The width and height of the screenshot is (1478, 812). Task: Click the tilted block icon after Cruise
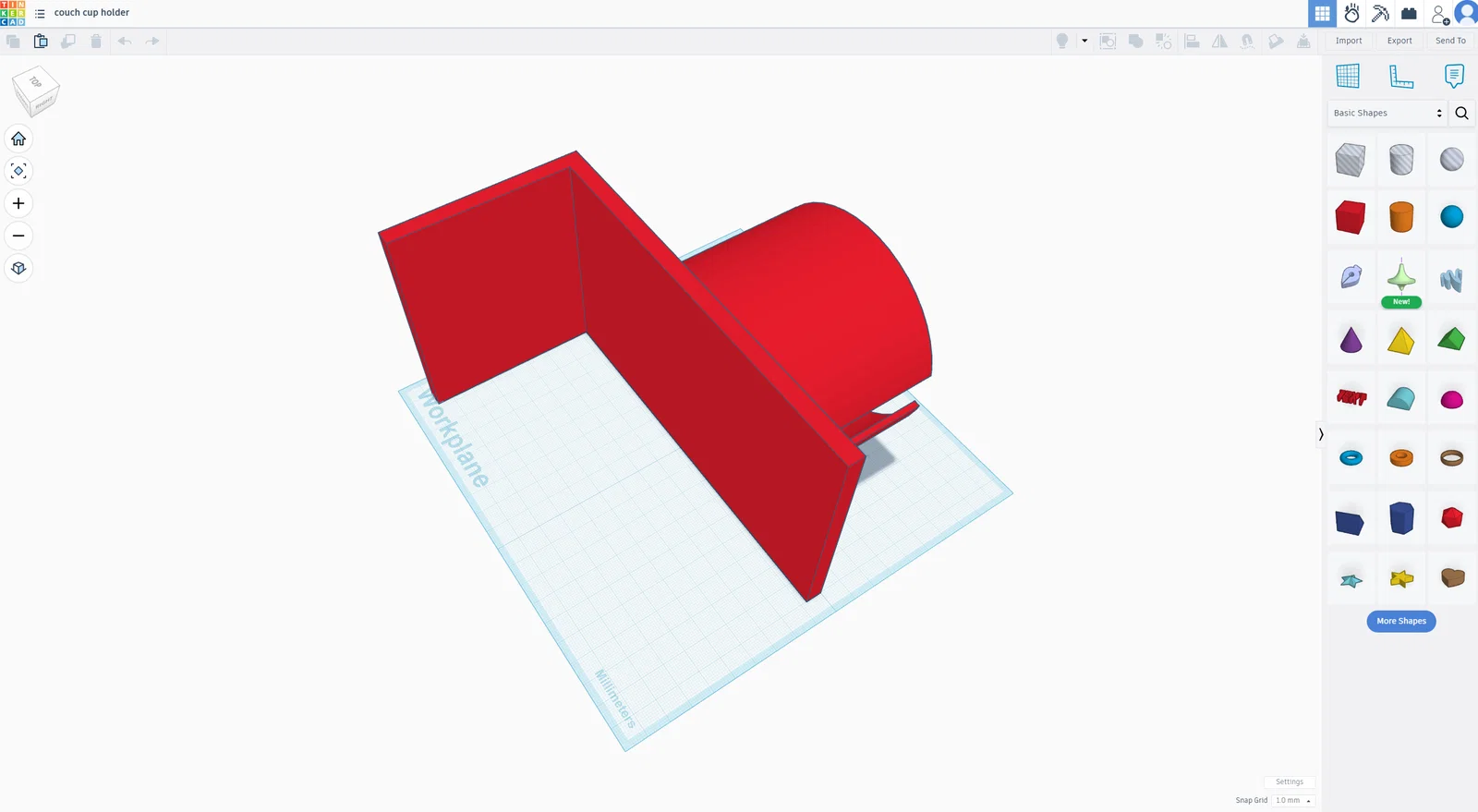click(1276, 41)
